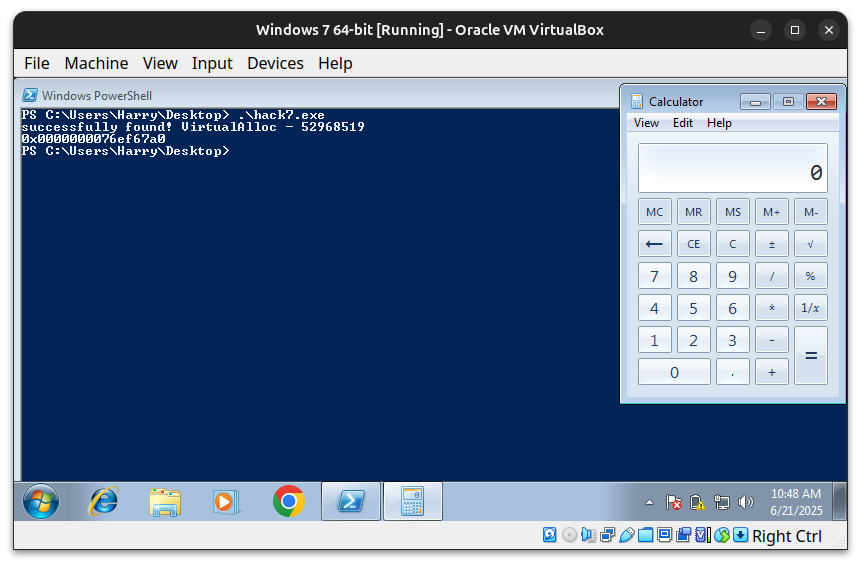The height and width of the screenshot is (566, 861).
Task: Click the equals key
Action: (810, 356)
